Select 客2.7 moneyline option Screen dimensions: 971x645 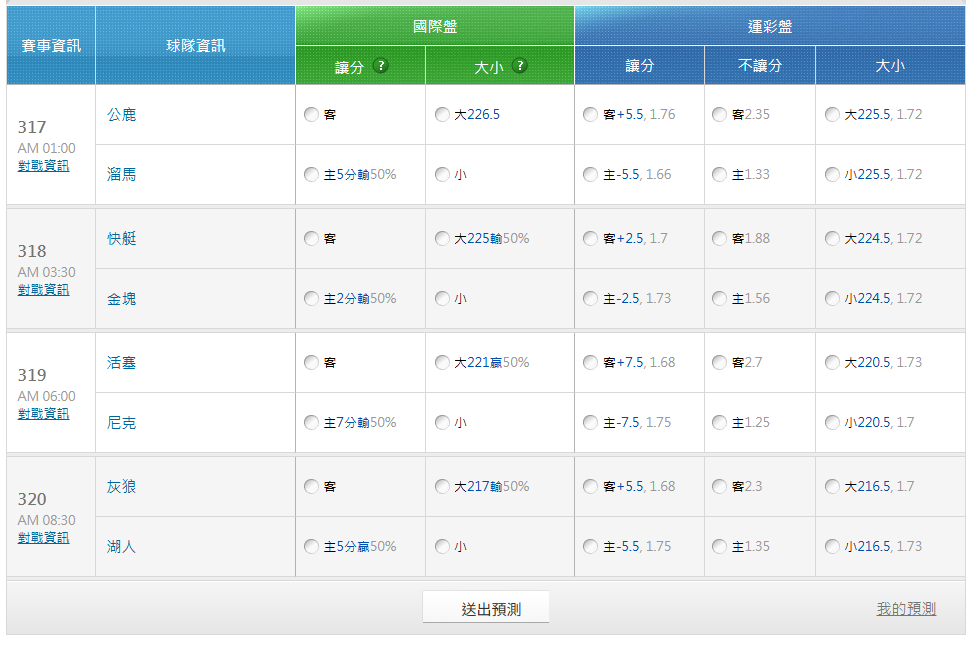coord(719,362)
